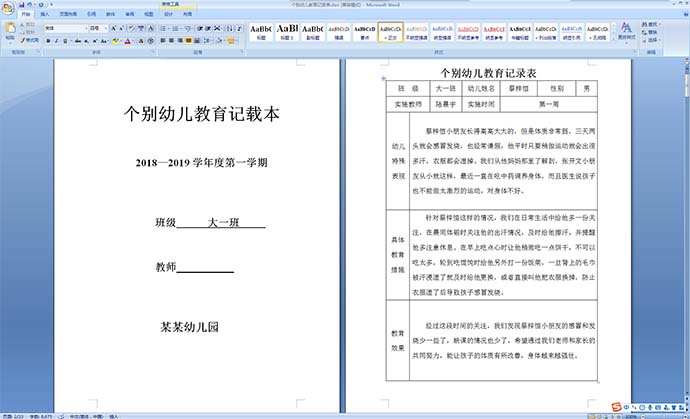Apply red font color button
This screenshot has width=690, height=419.
pos(128,41)
